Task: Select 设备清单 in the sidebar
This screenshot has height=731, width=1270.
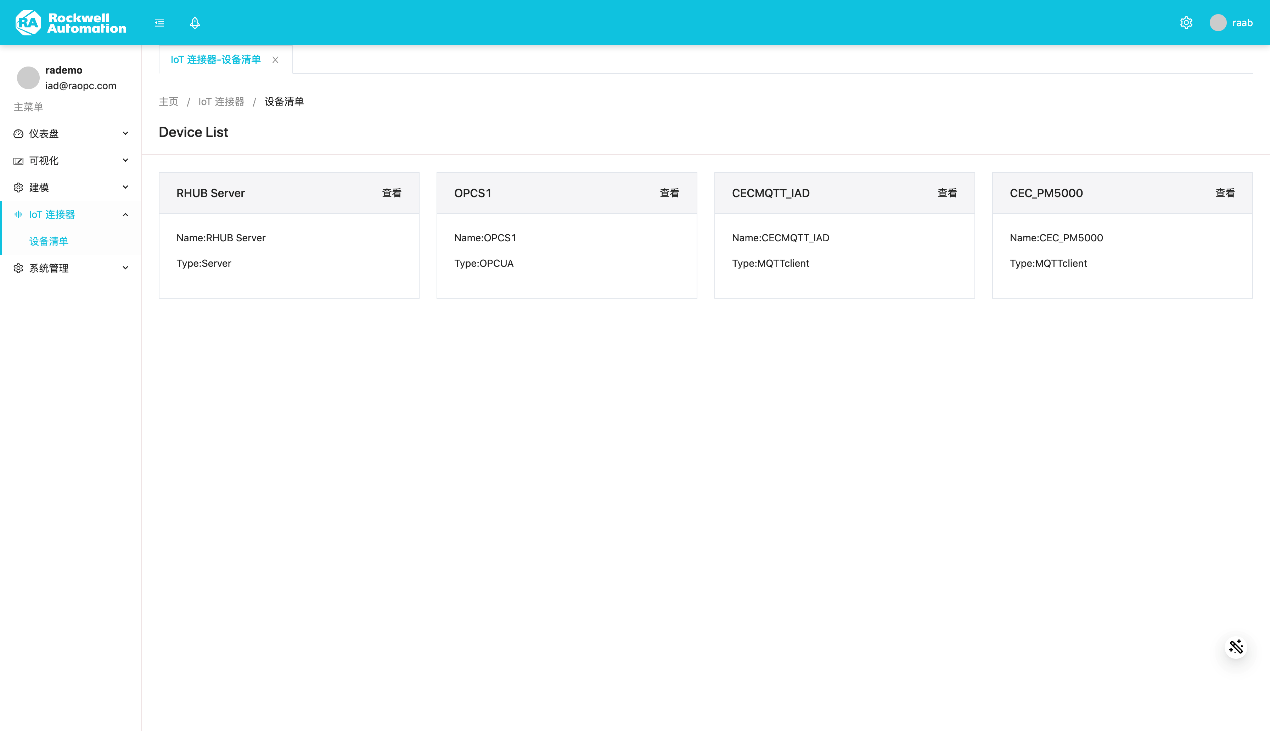Action: tap(49, 241)
